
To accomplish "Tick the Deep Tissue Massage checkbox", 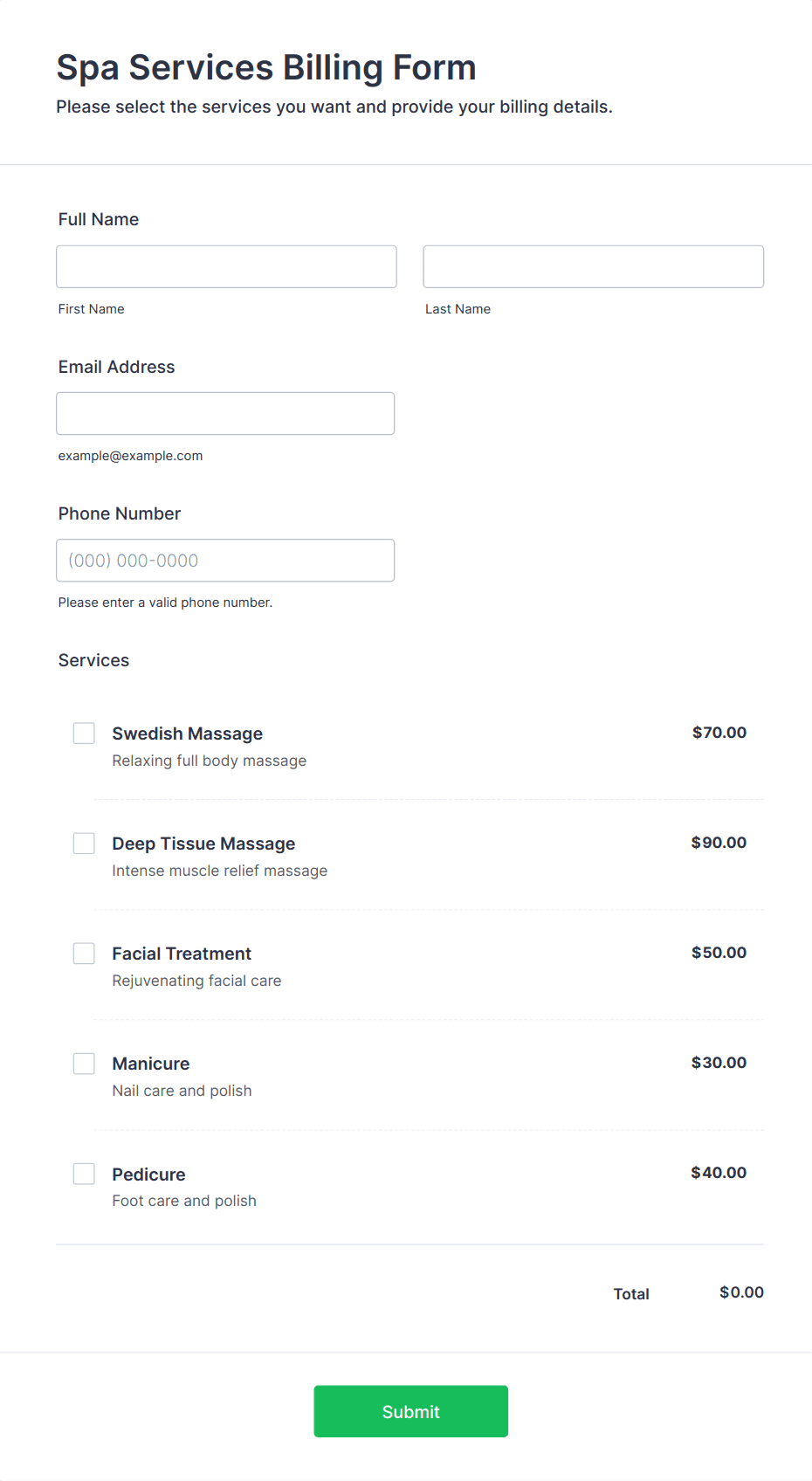I will [84, 844].
